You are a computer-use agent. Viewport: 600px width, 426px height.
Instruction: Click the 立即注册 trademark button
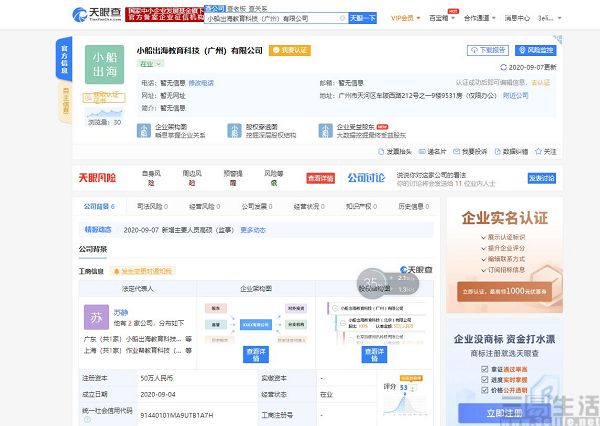(504, 413)
